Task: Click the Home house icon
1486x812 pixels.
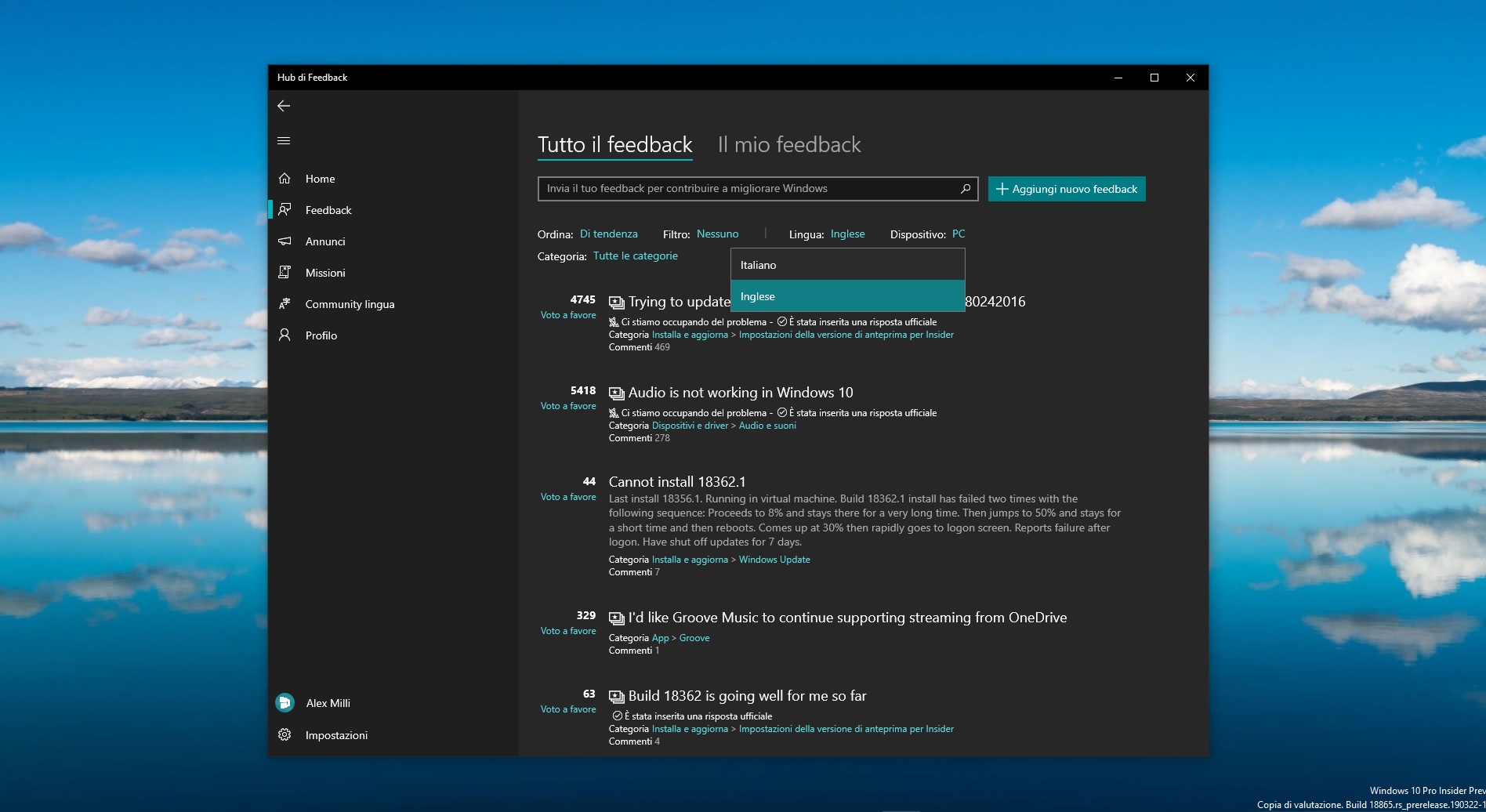Action: [x=285, y=179]
